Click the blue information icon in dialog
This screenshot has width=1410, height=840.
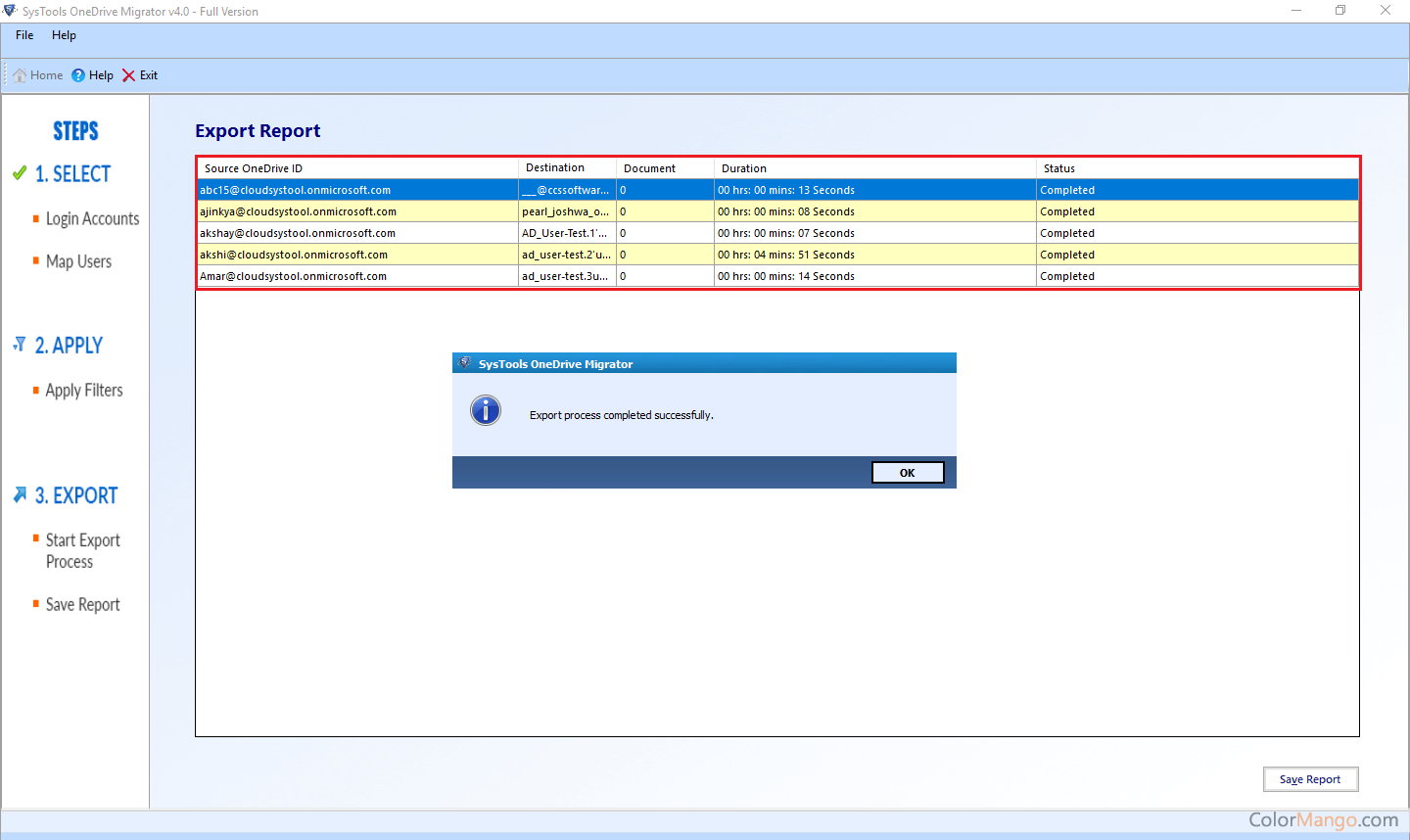[x=486, y=410]
